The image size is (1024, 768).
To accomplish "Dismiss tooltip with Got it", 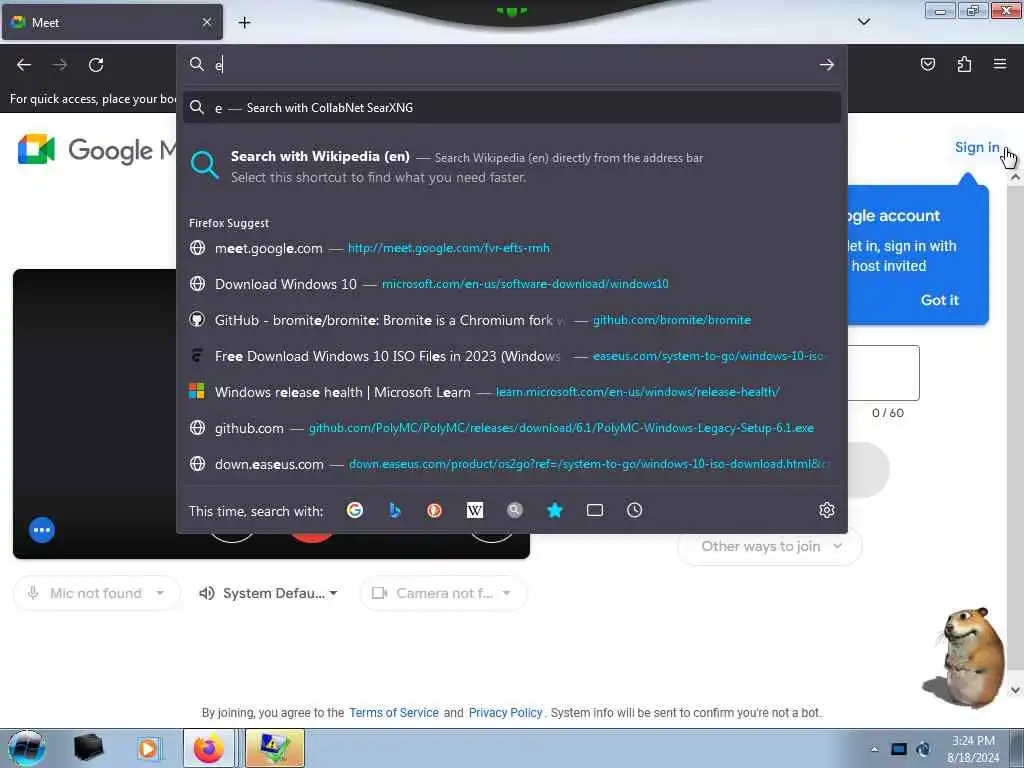I will click(940, 300).
